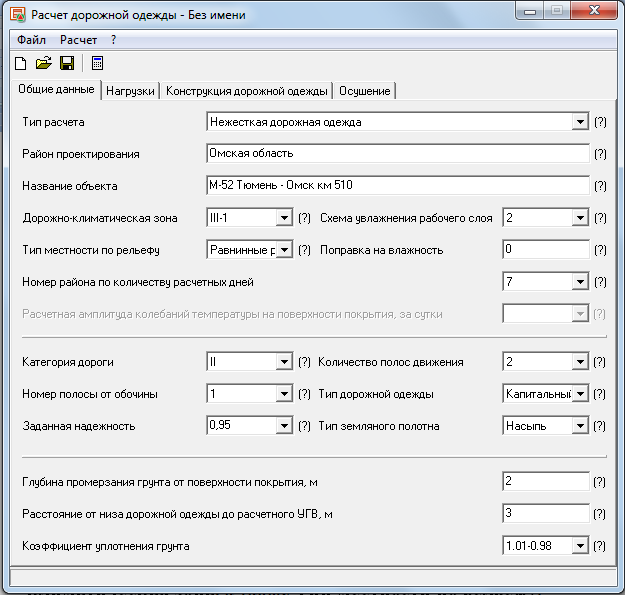The image size is (625, 595).
Task: Click the (?) help next to Коэффициент уплотнения грунта
Action: [x=599, y=546]
